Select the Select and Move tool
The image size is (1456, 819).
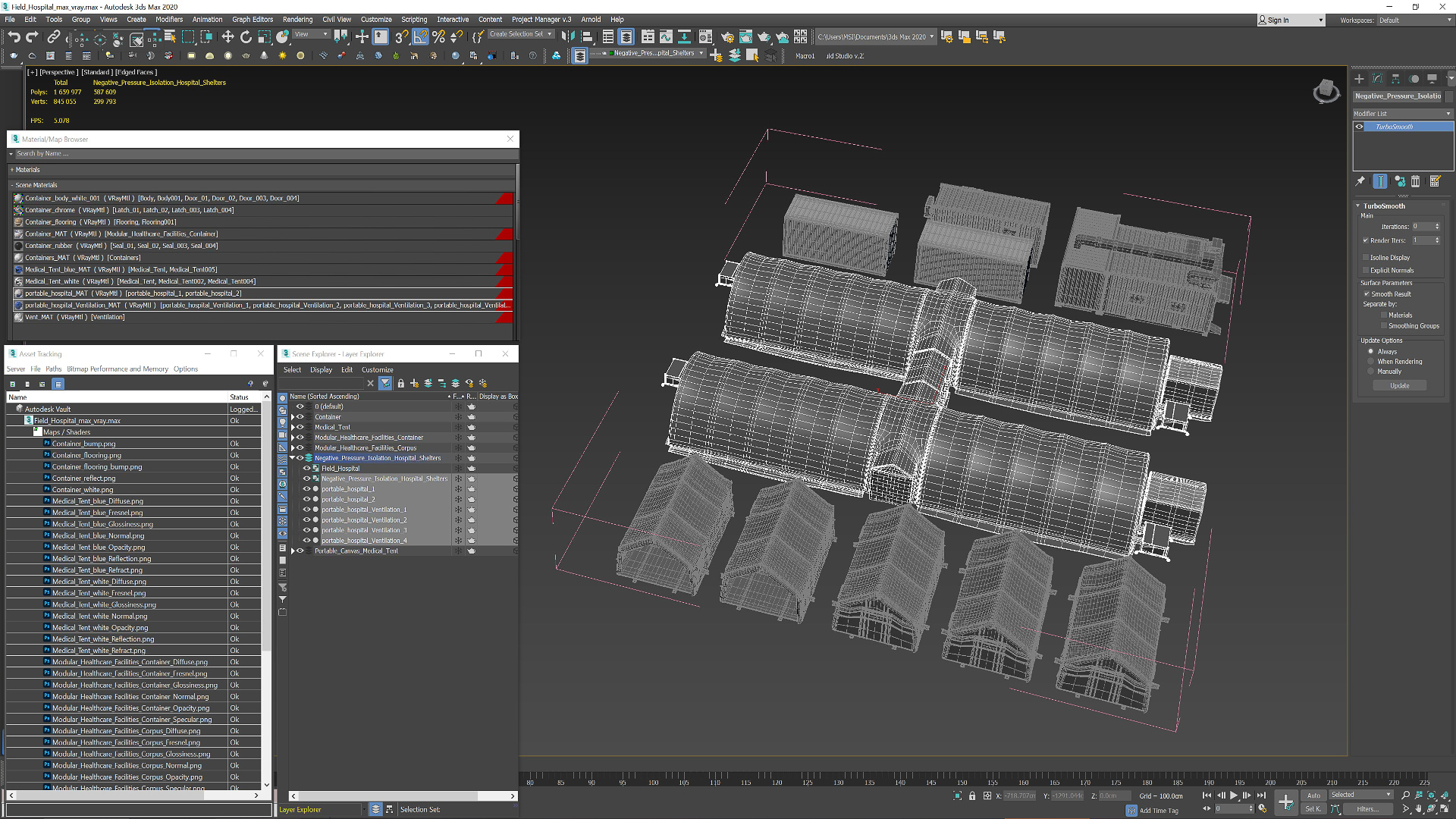227,36
